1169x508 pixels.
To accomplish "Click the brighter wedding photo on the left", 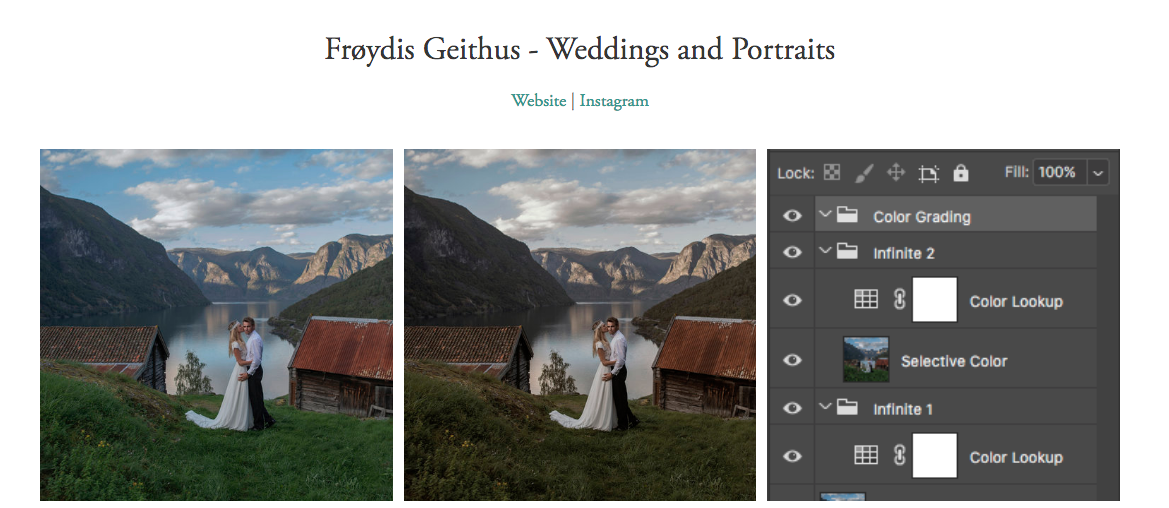I will (216, 324).
